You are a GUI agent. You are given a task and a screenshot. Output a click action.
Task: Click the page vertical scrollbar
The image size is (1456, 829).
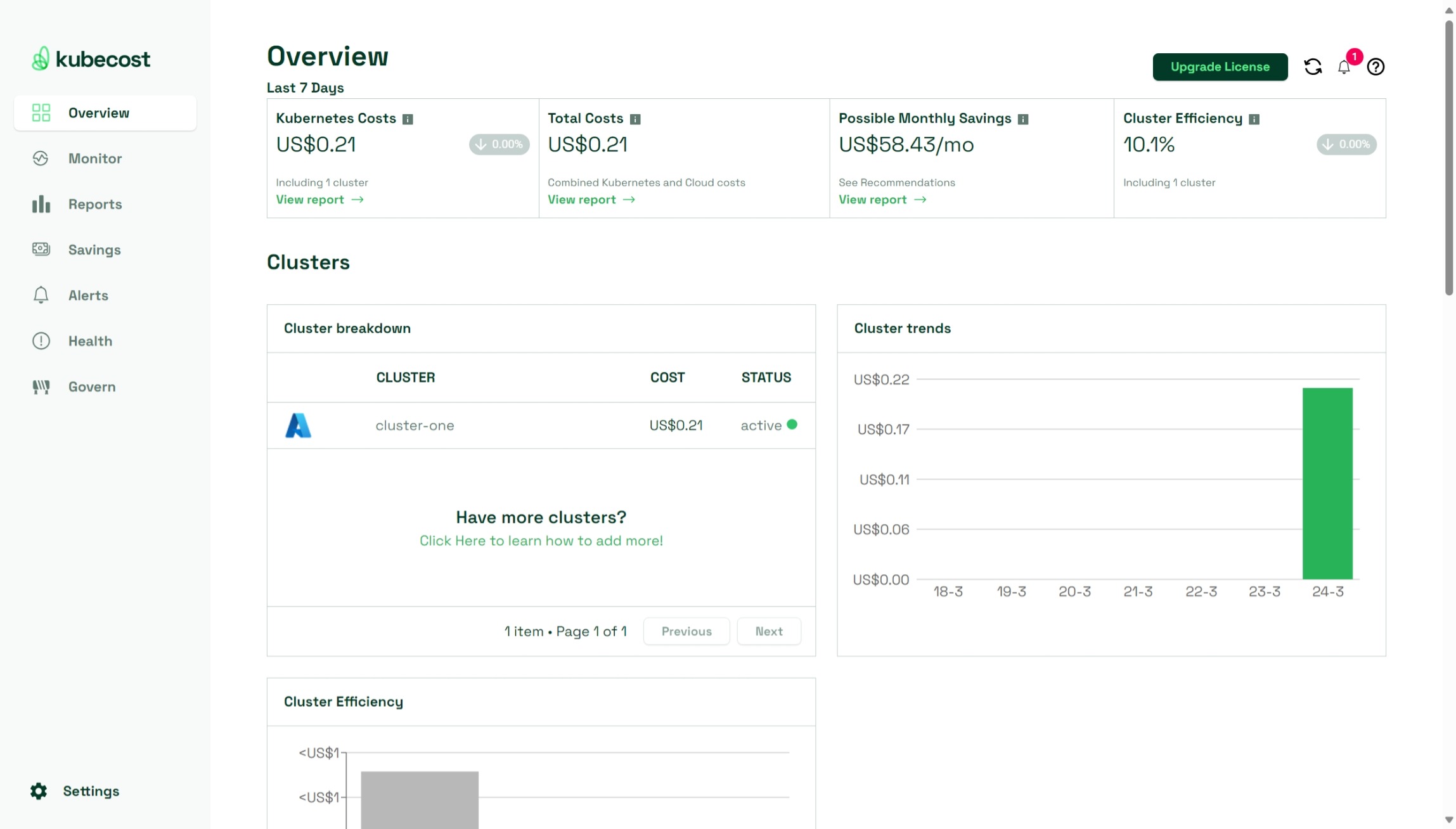pos(1448,158)
